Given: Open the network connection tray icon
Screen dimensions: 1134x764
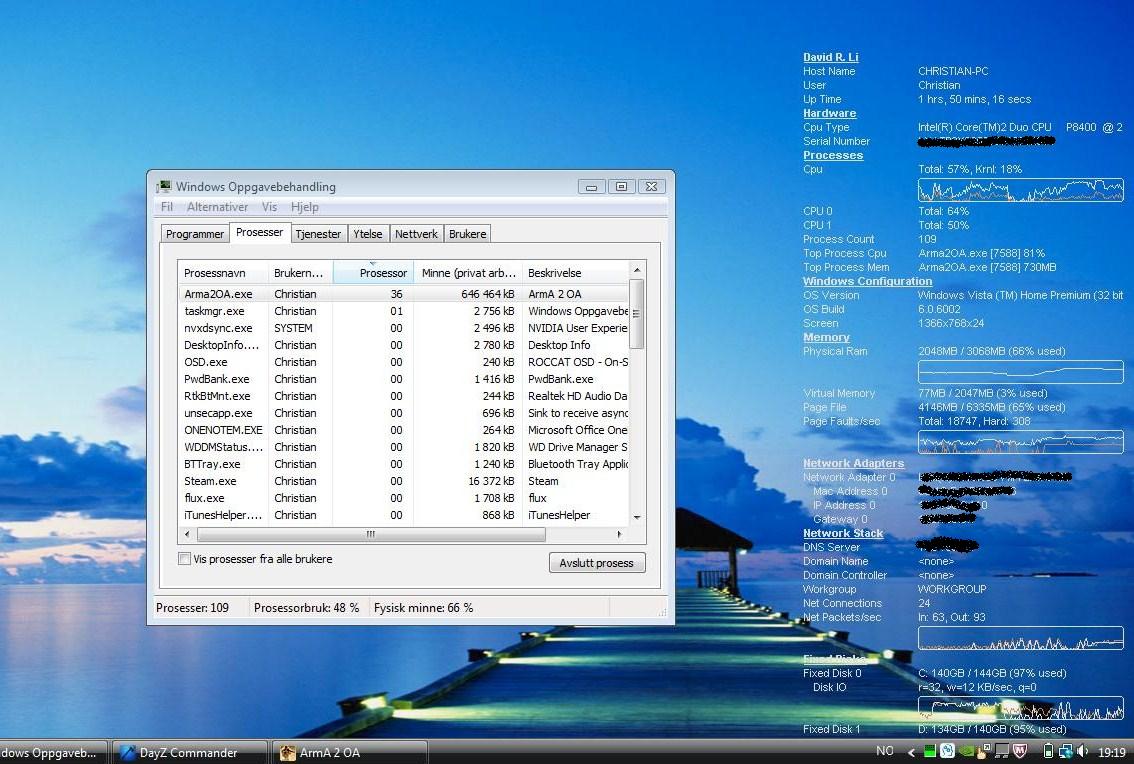Looking at the screenshot, I should [1066, 751].
